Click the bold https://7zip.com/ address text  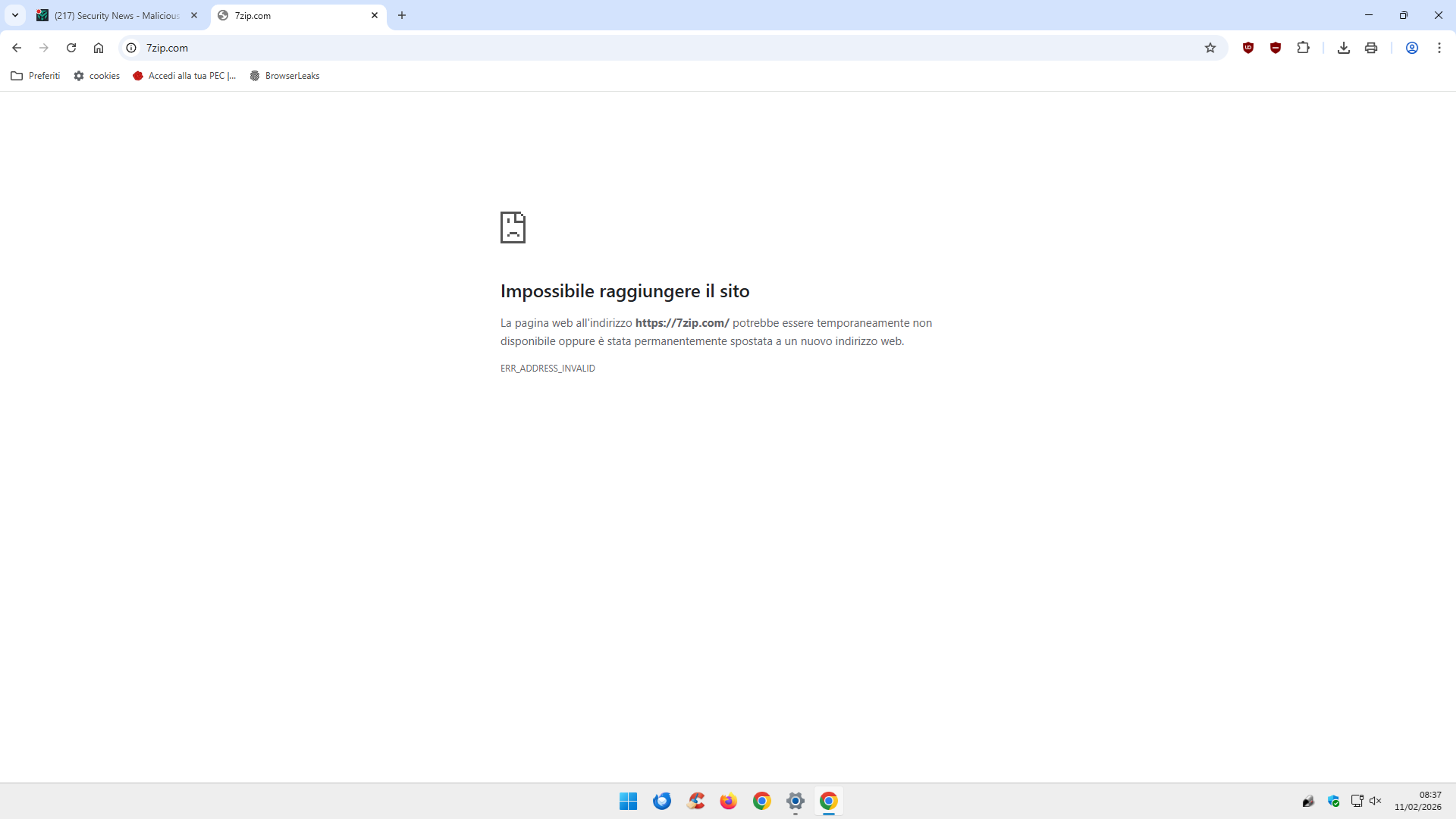coord(682,323)
